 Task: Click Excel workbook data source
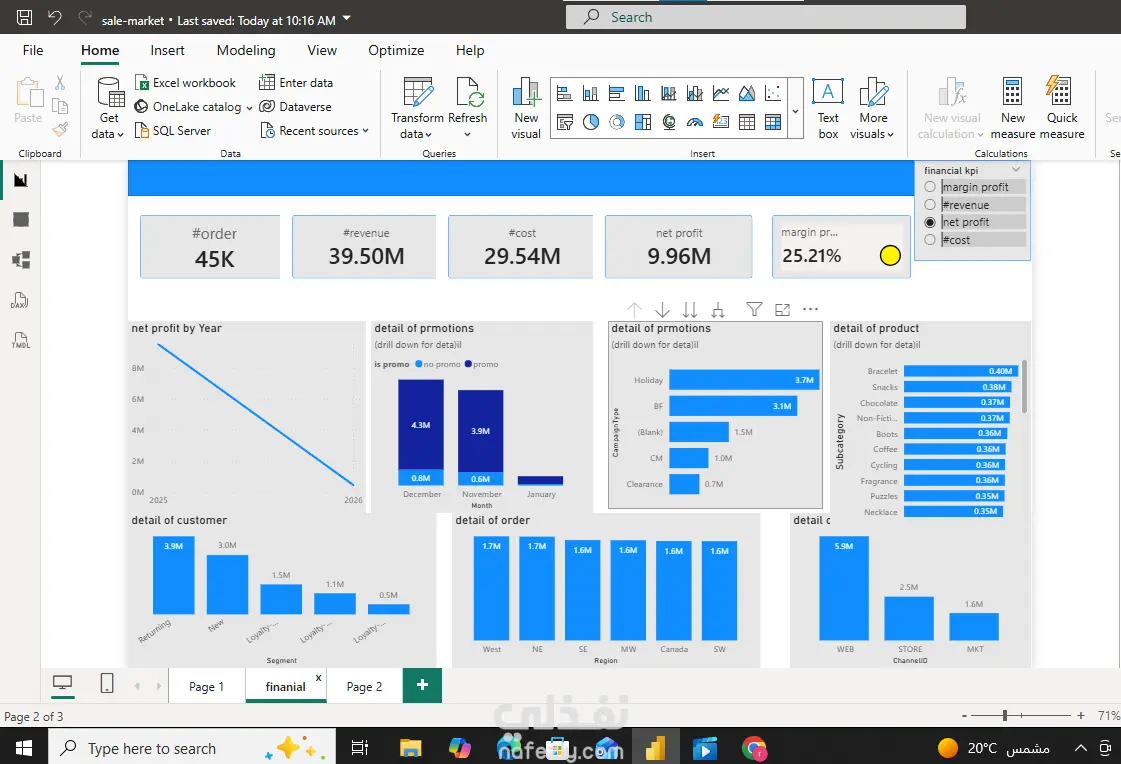coord(185,83)
